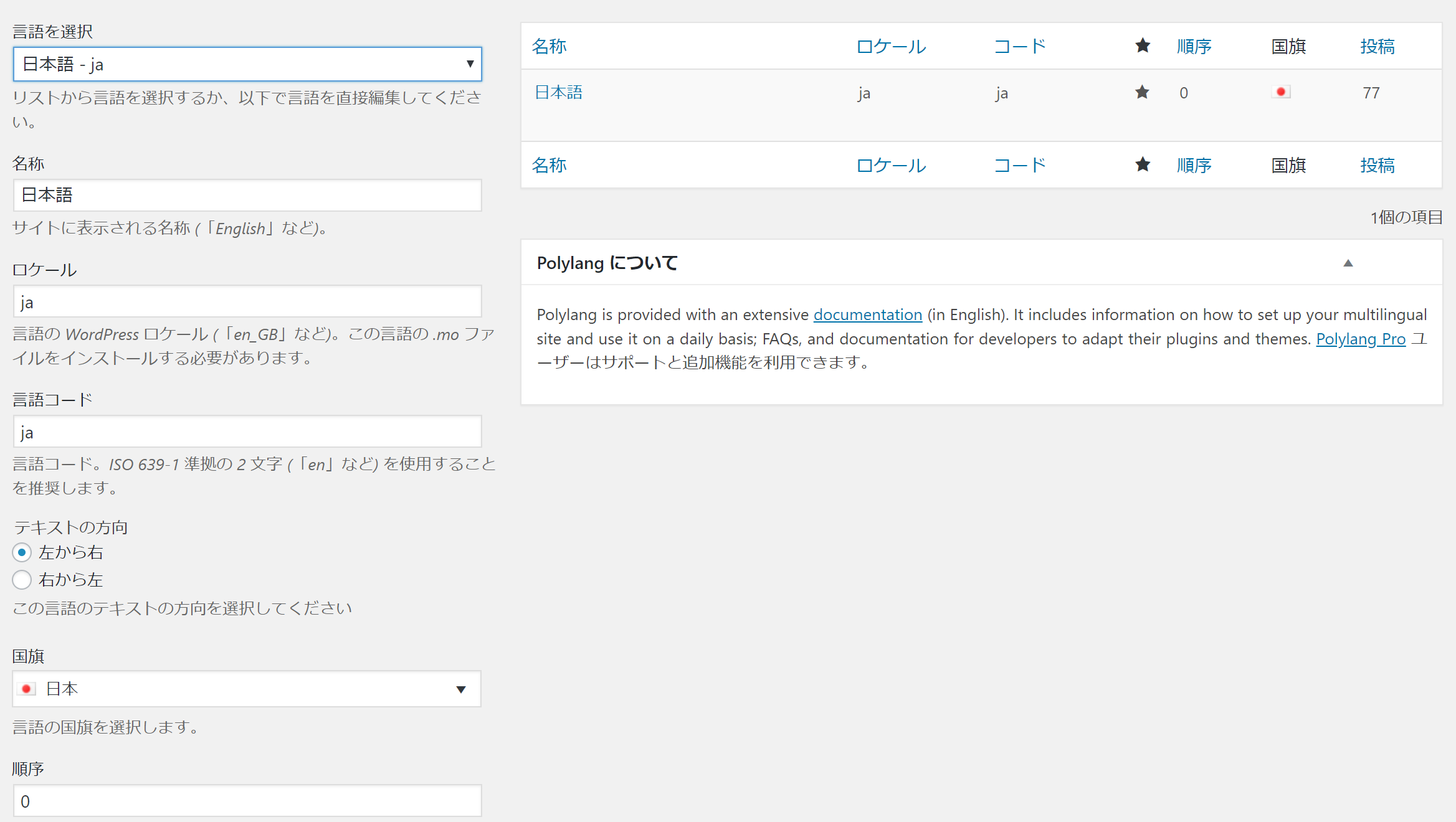Click the default language star in 日本語 row
The width and height of the screenshot is (1456, 822).
1142,92
